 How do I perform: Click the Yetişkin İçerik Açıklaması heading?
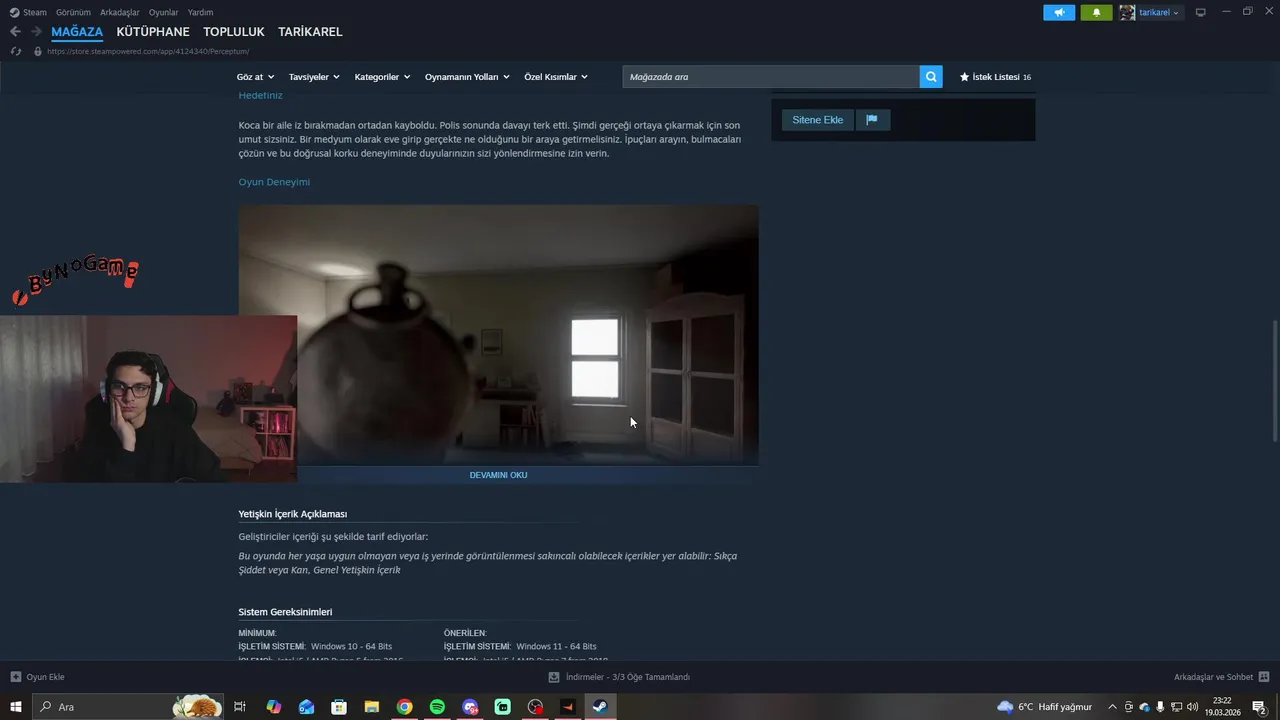(x=292, y=514)
